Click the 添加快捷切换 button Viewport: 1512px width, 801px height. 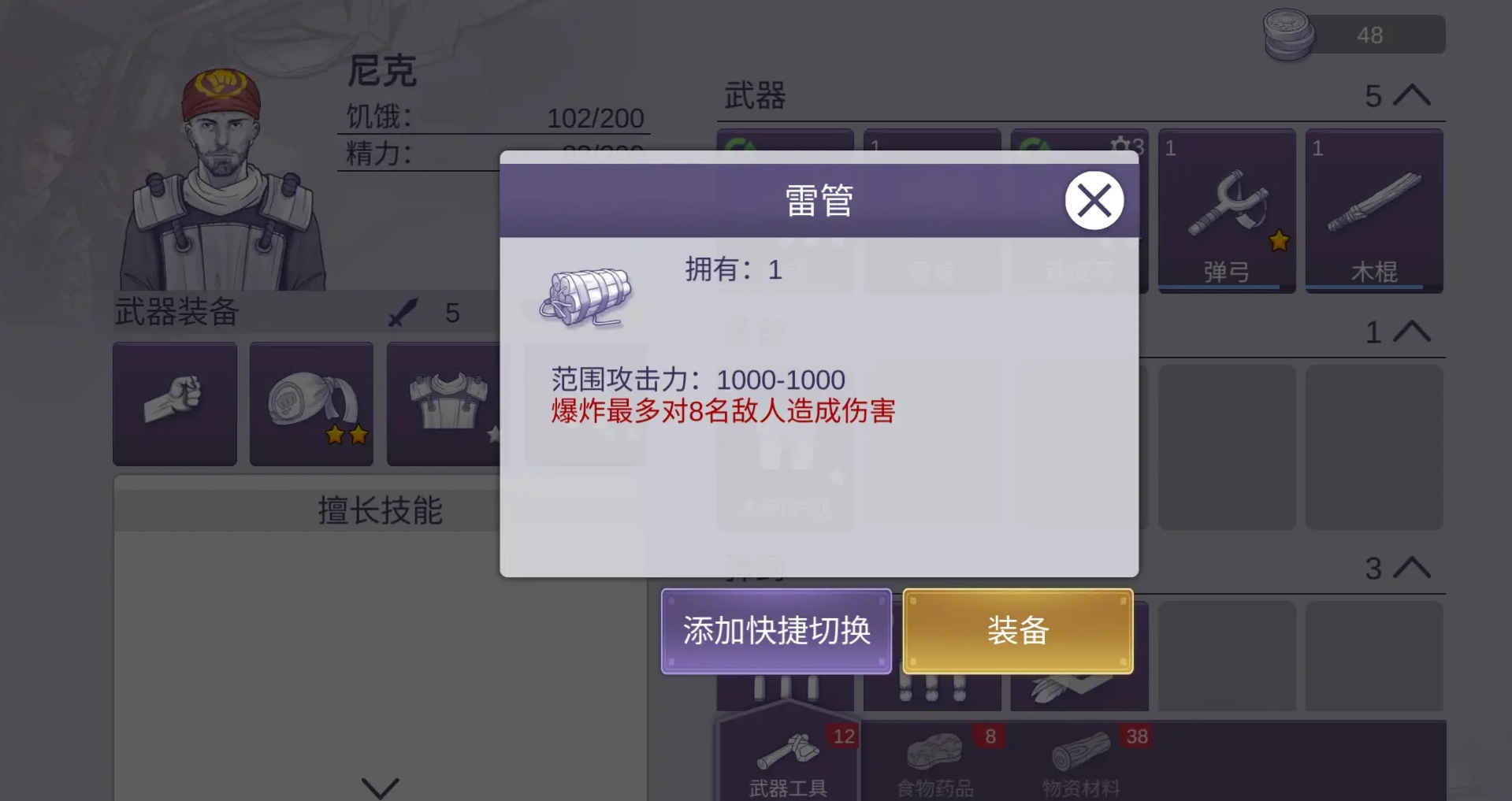pyautogui.click(x=776, y=631)
